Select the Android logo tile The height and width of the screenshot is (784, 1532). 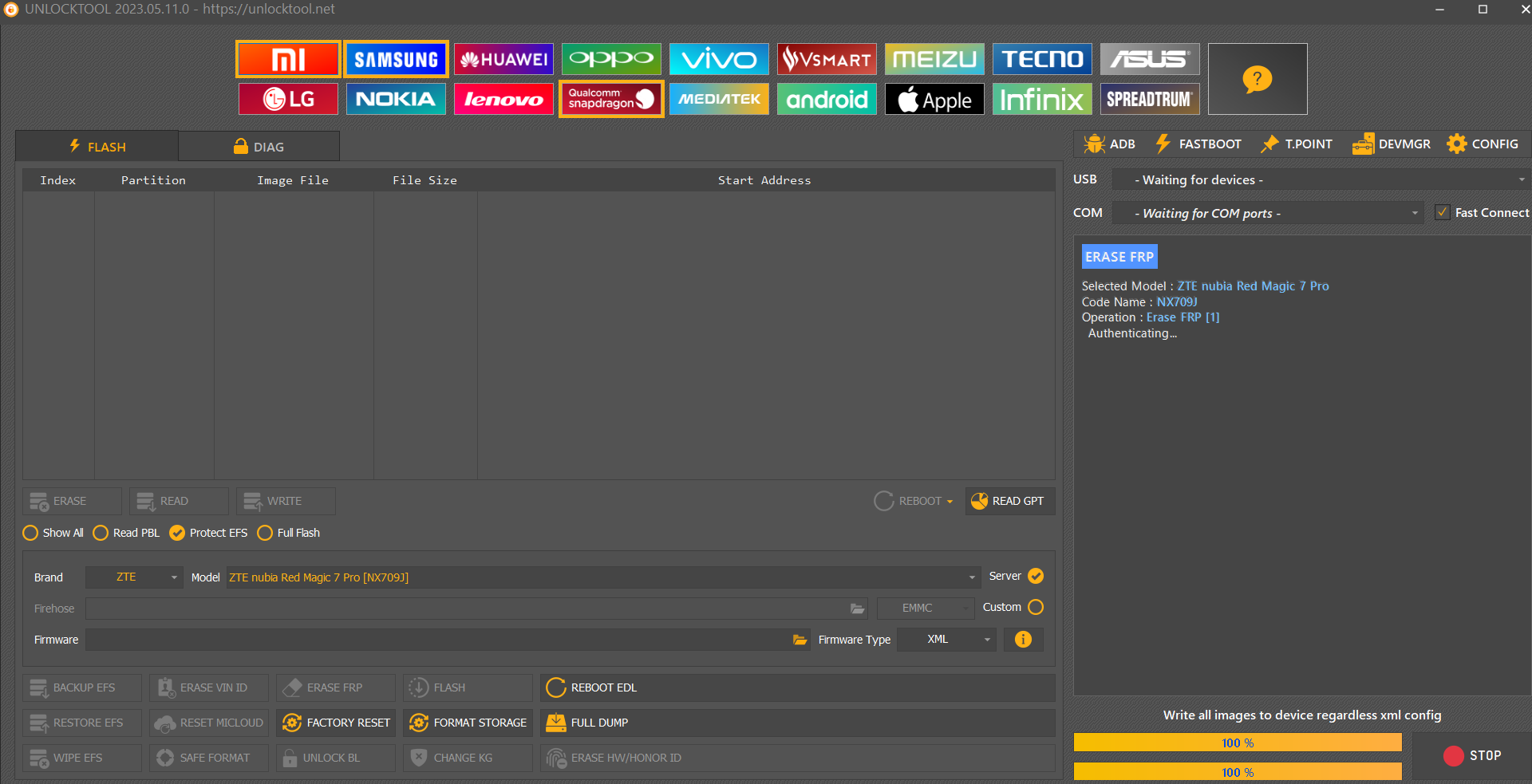(x=827, y=99)
